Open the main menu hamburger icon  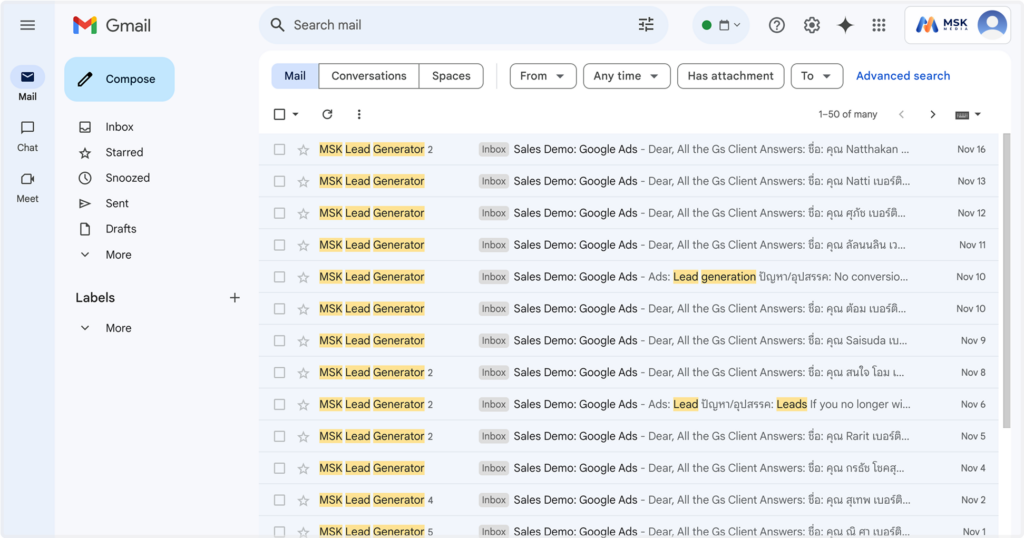tap(27, 25)
